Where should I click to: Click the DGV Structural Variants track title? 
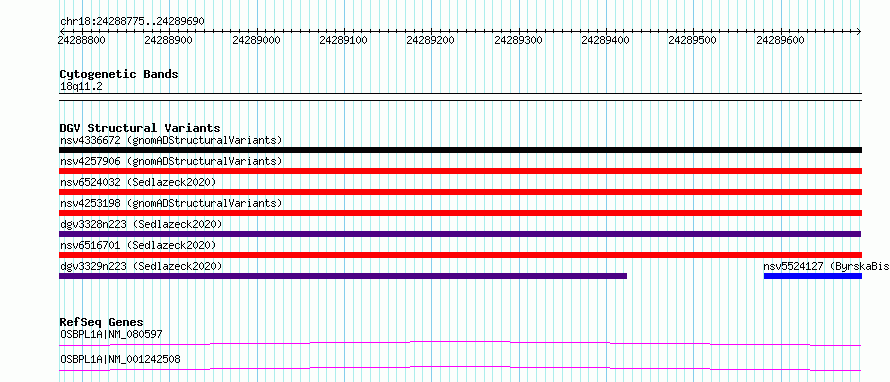tap(140, 128)
